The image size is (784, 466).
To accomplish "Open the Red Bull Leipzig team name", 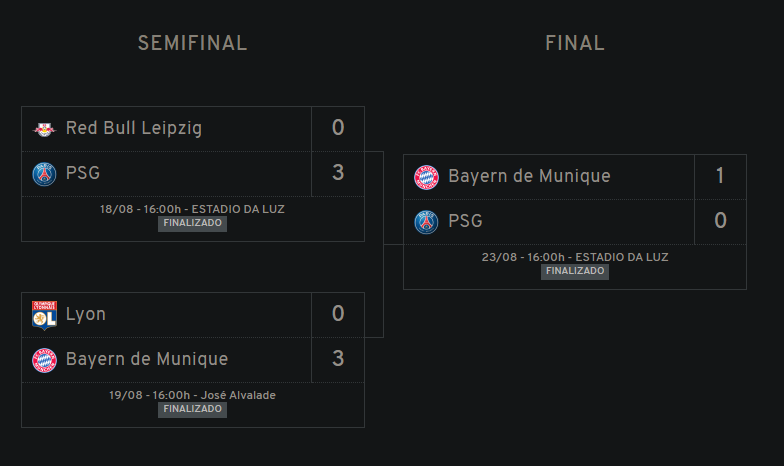I will click(134, 128).
